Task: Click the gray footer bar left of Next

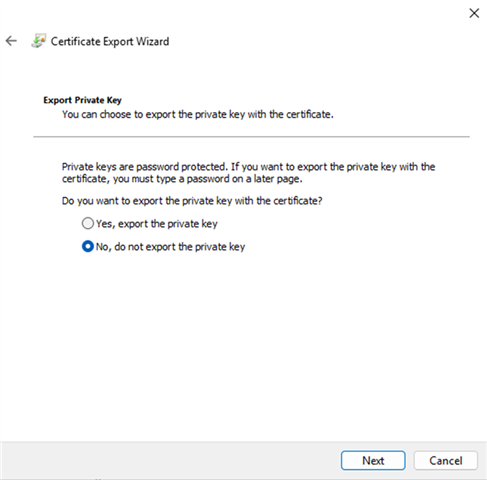Action: pyautogui.click(x=170, y=460)
